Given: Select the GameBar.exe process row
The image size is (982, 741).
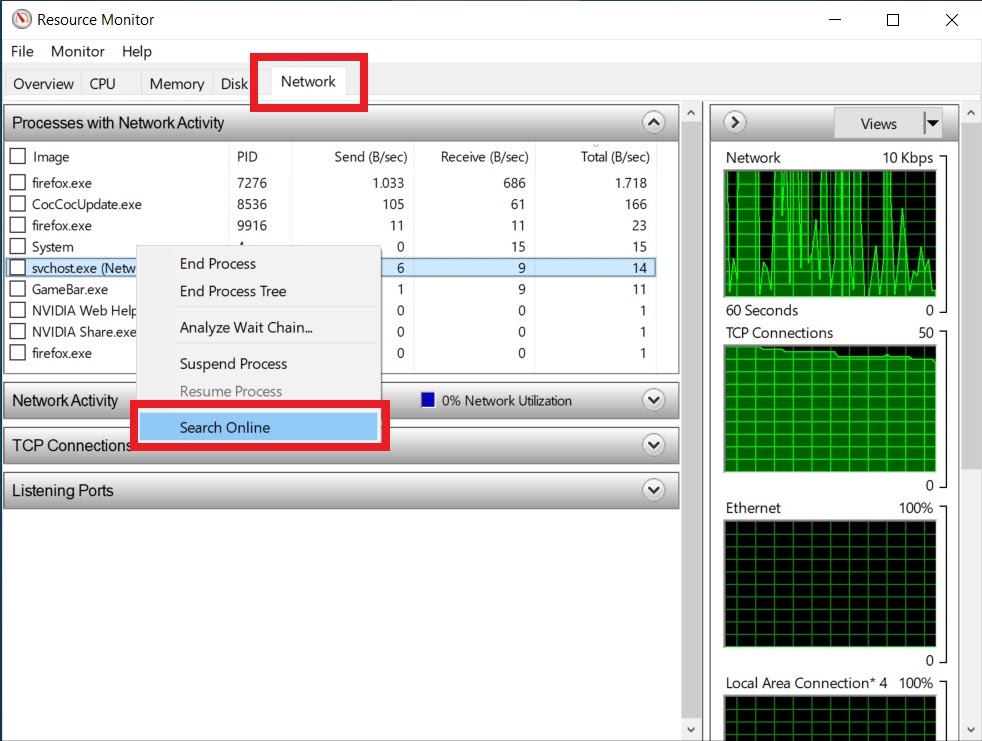Looking at the screenshot, I should point(332,289).
